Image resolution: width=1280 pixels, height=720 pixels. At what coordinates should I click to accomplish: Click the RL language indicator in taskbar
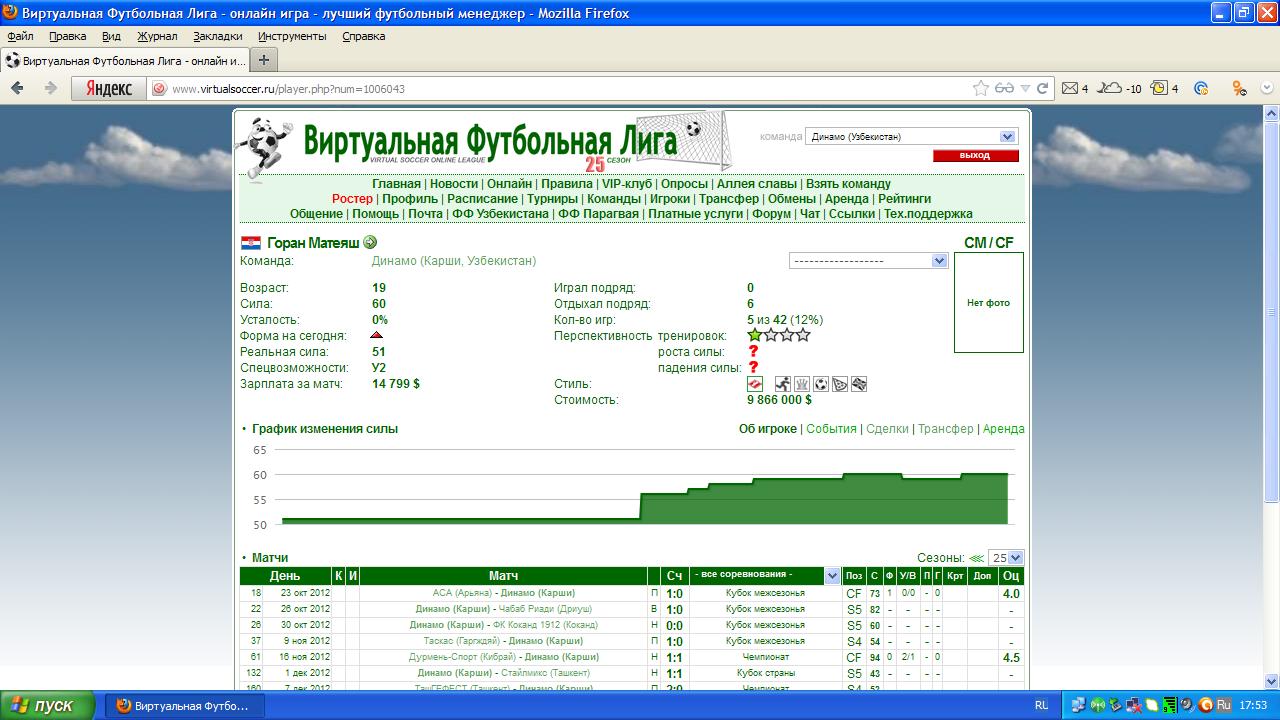[1042, 705]
